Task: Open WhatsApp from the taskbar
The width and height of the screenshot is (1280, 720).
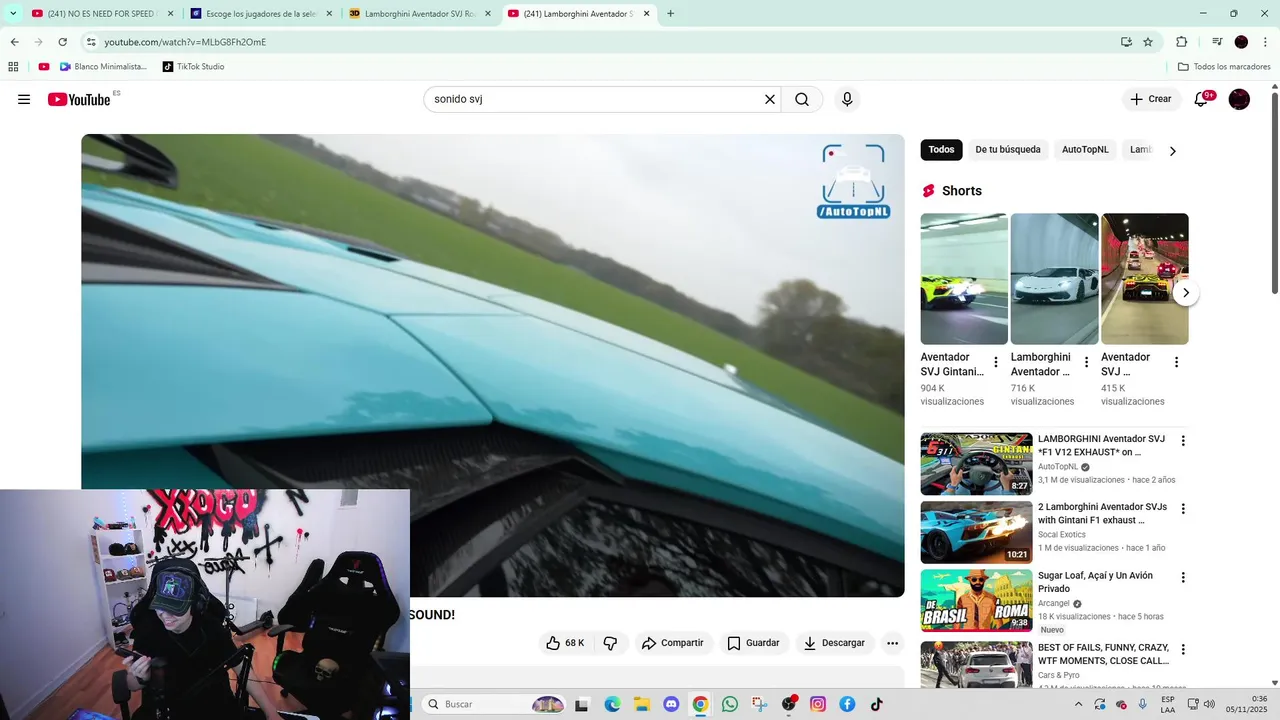Action: [730, 704]
